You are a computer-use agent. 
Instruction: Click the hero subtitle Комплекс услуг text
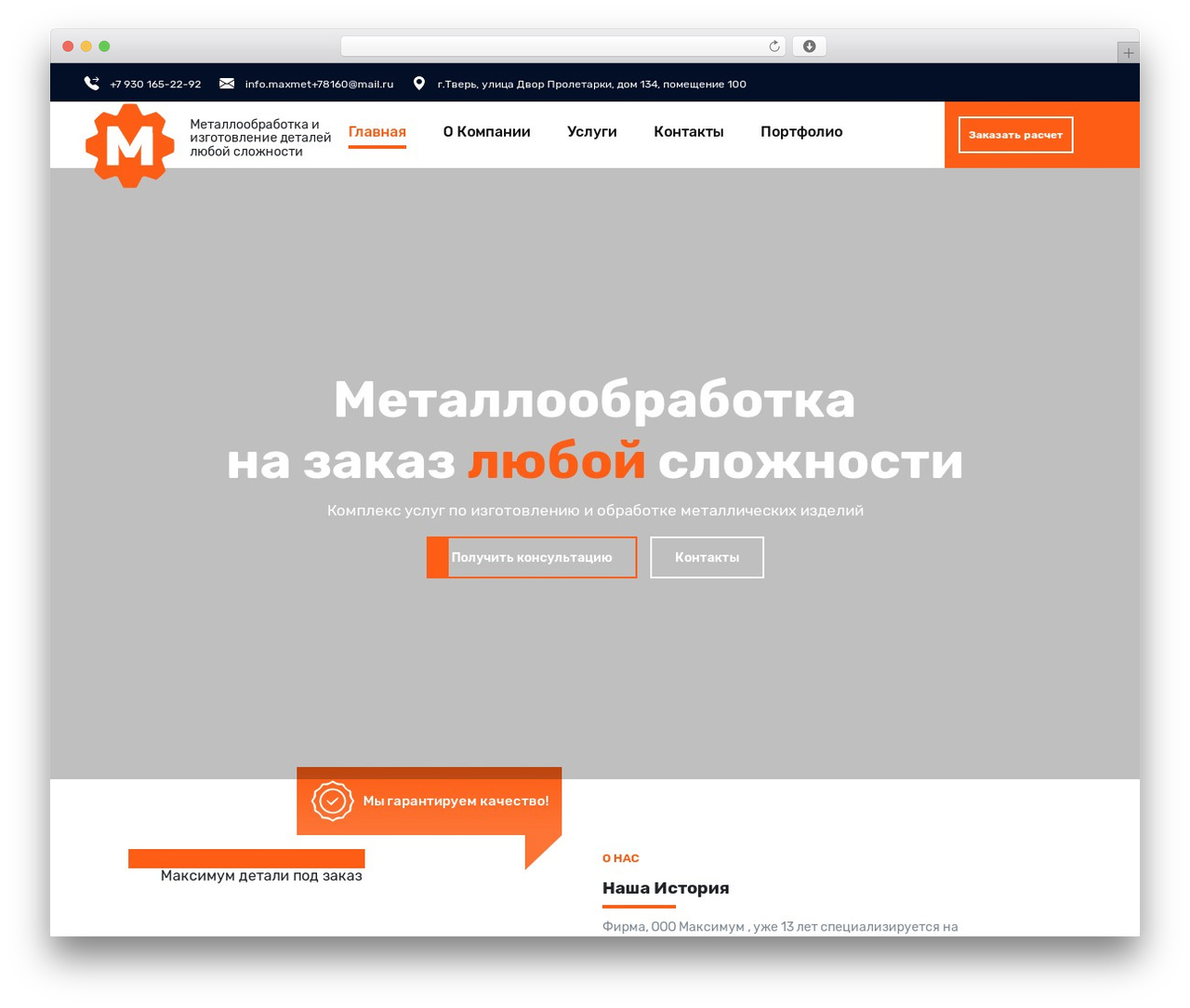click(595, 511)
